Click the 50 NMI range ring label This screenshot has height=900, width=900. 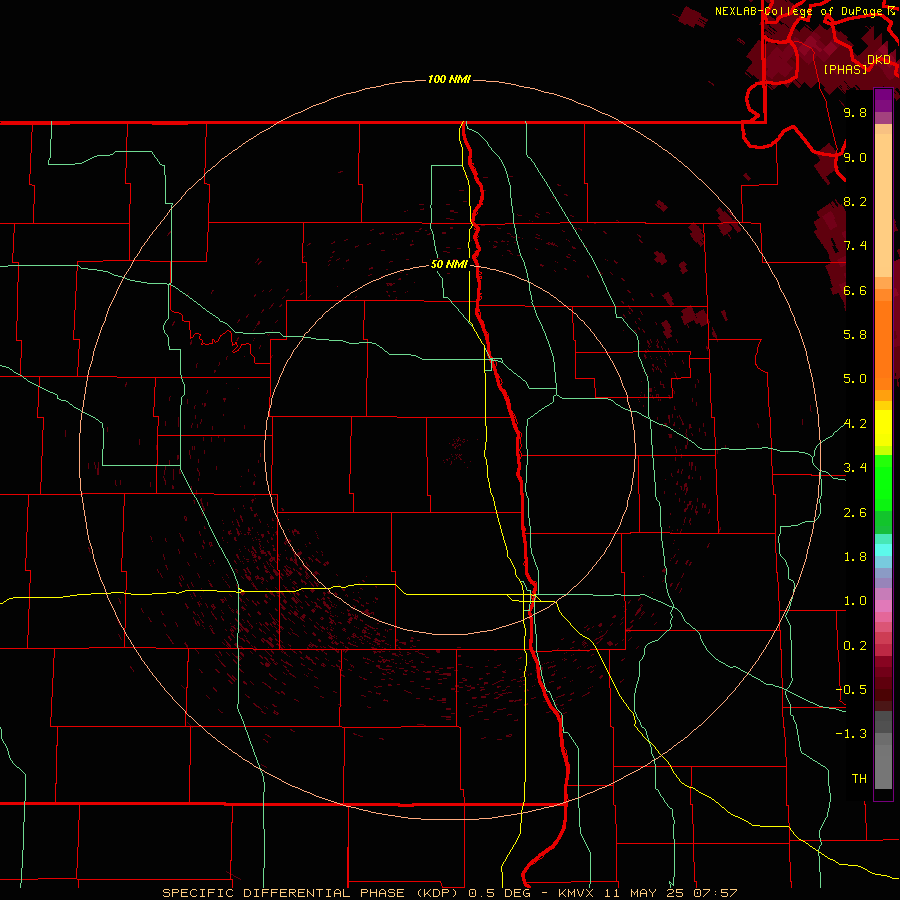pyautogui.click(x=449, y=264)
